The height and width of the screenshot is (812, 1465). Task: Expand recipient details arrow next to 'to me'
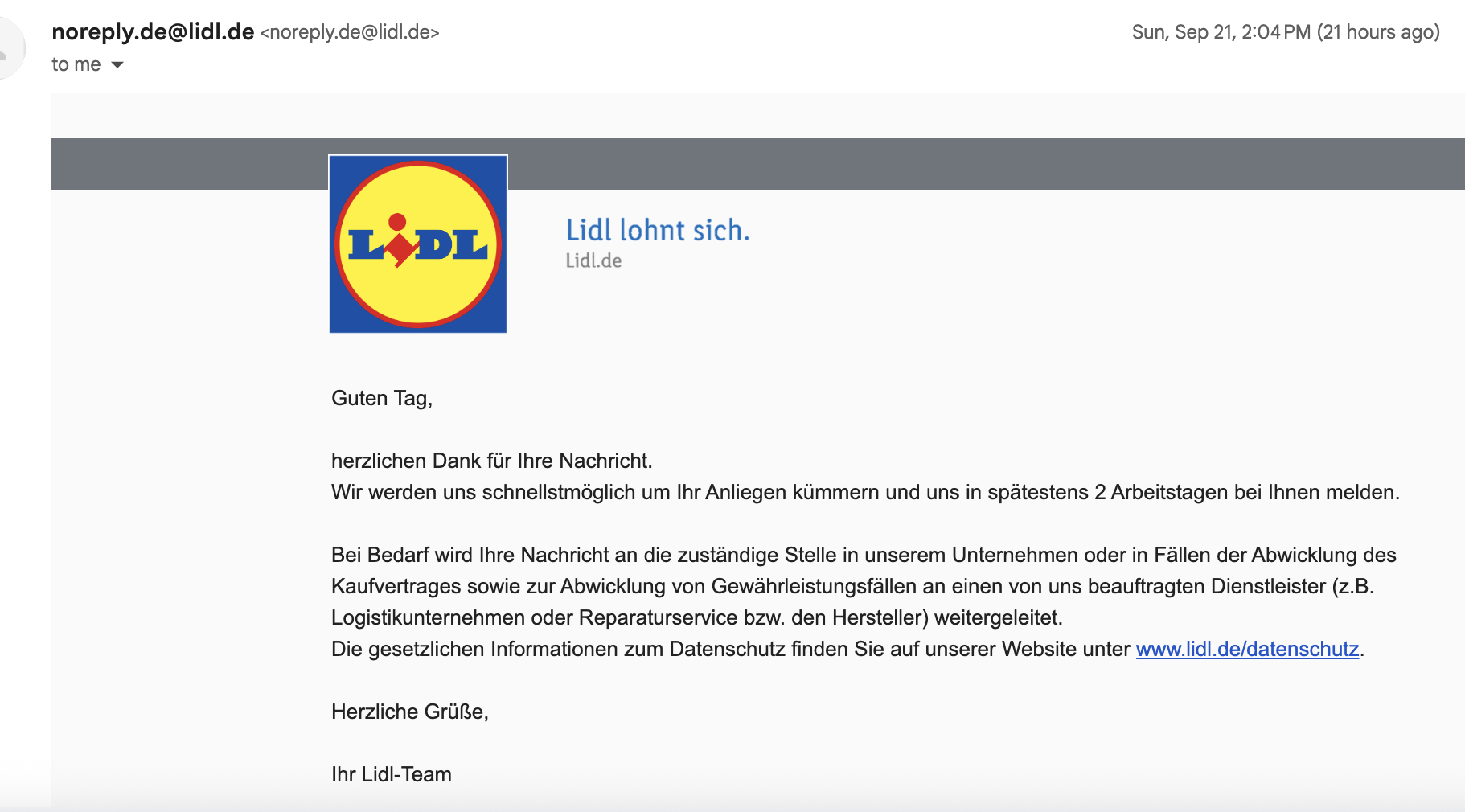[117, 65]
